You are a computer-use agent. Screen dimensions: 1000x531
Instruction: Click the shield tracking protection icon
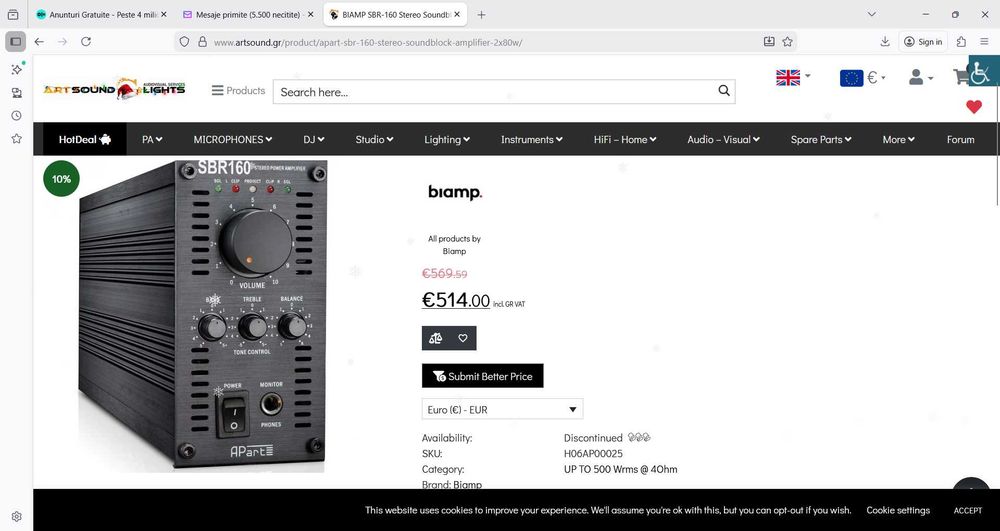184,41
